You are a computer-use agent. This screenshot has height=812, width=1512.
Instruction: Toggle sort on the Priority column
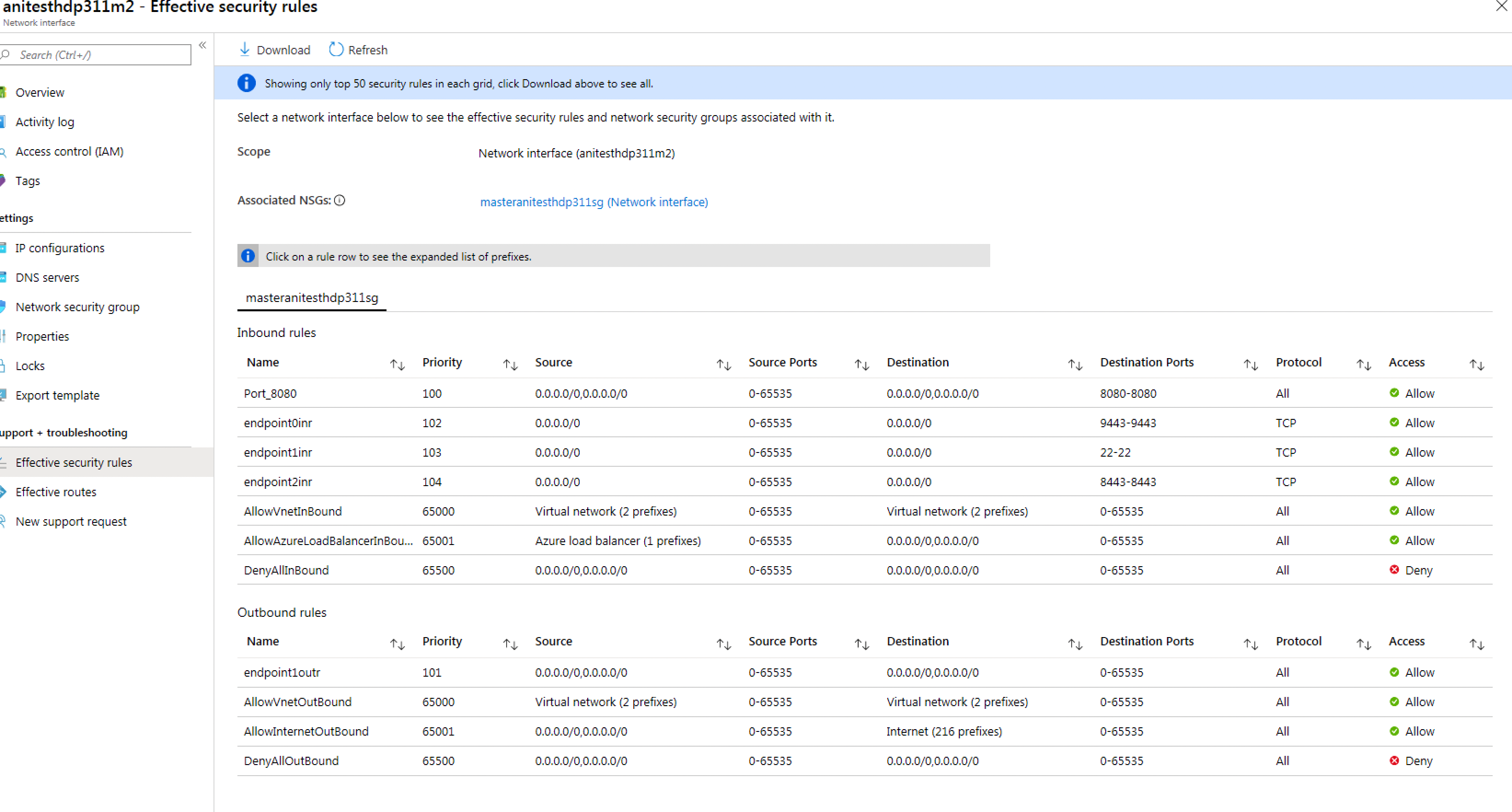(x=509, y=364)
